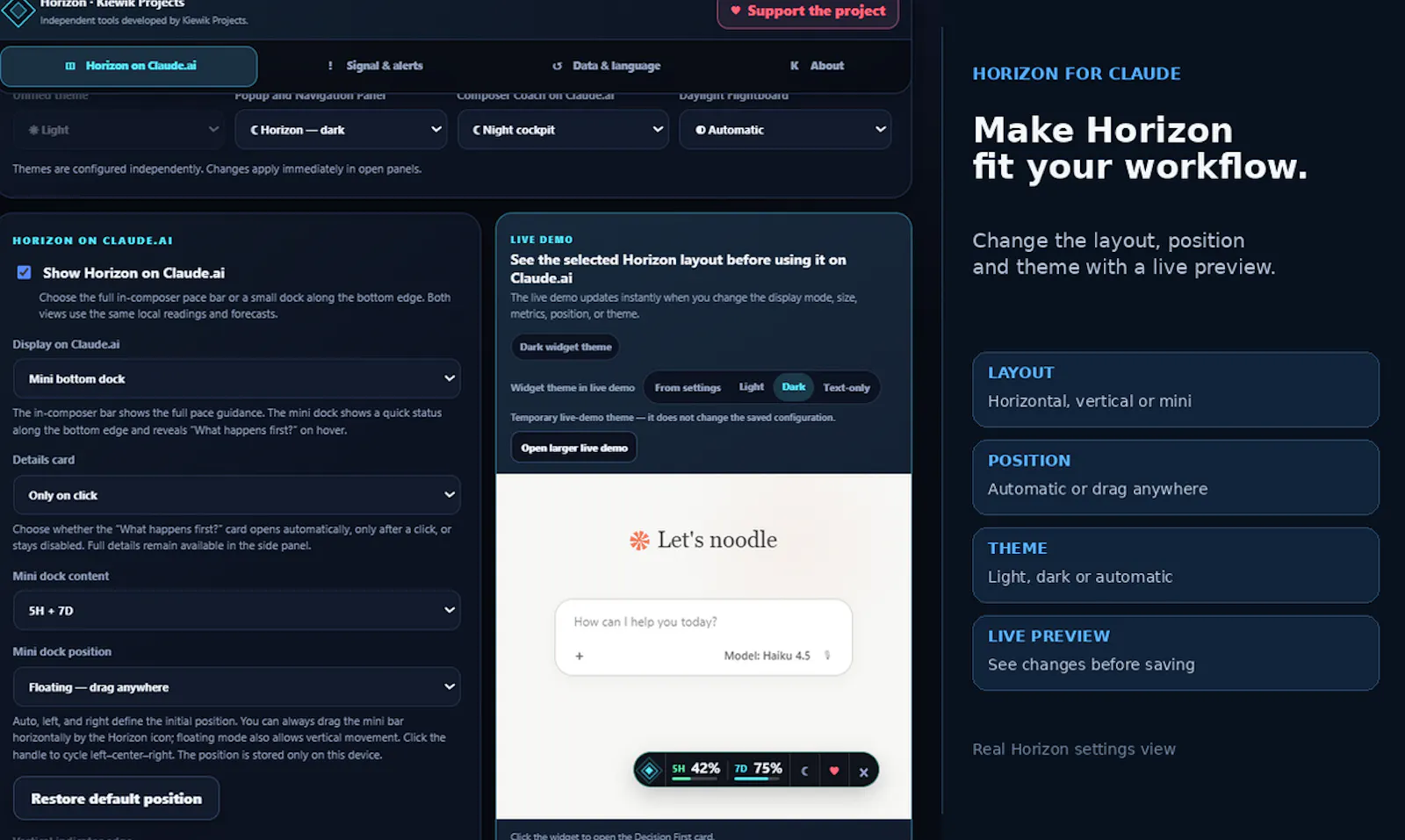Open the Horizon — dark theme dropdown
The width and height of the screenshot is (1405, 840).
(341, 129)
